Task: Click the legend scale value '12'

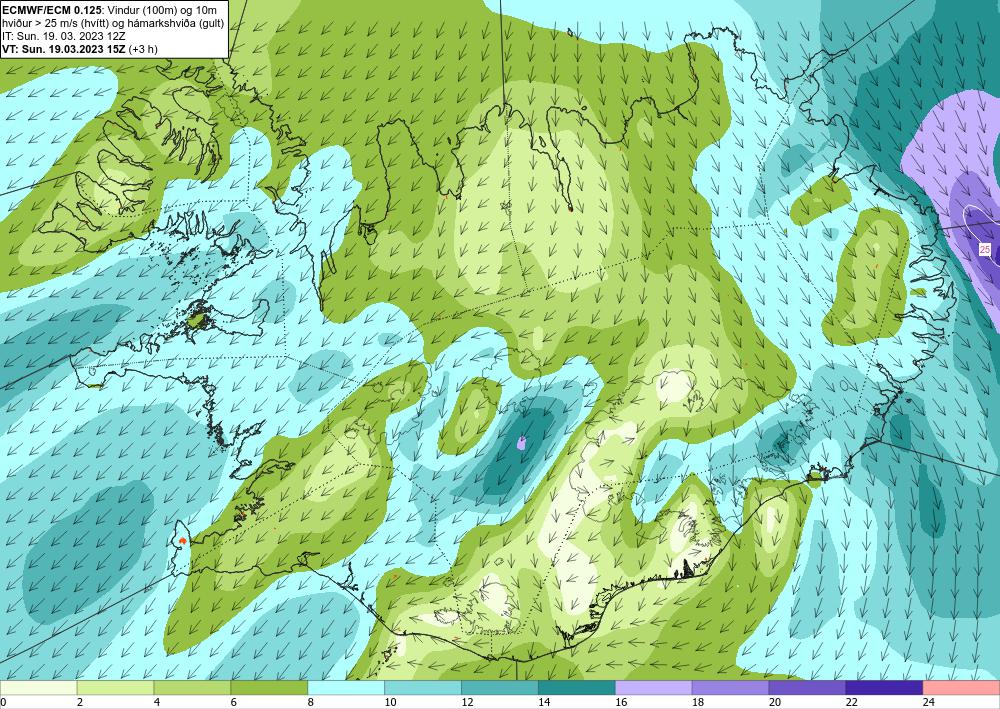Action: pyautogui.click(x=467, y=703)
